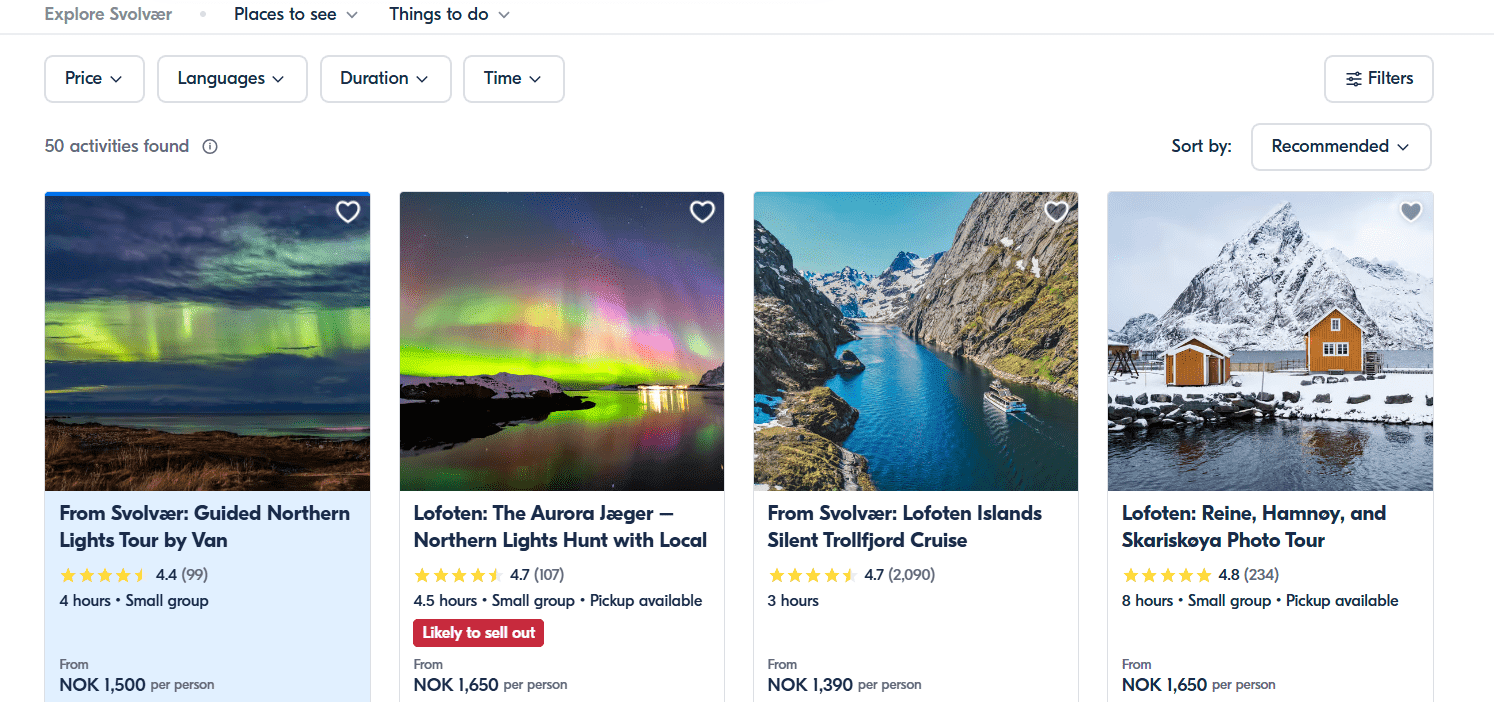This screenshot has height=702, width=1494.
Task: Click info icon beside activities found
Action: click(x=210, y=147)
